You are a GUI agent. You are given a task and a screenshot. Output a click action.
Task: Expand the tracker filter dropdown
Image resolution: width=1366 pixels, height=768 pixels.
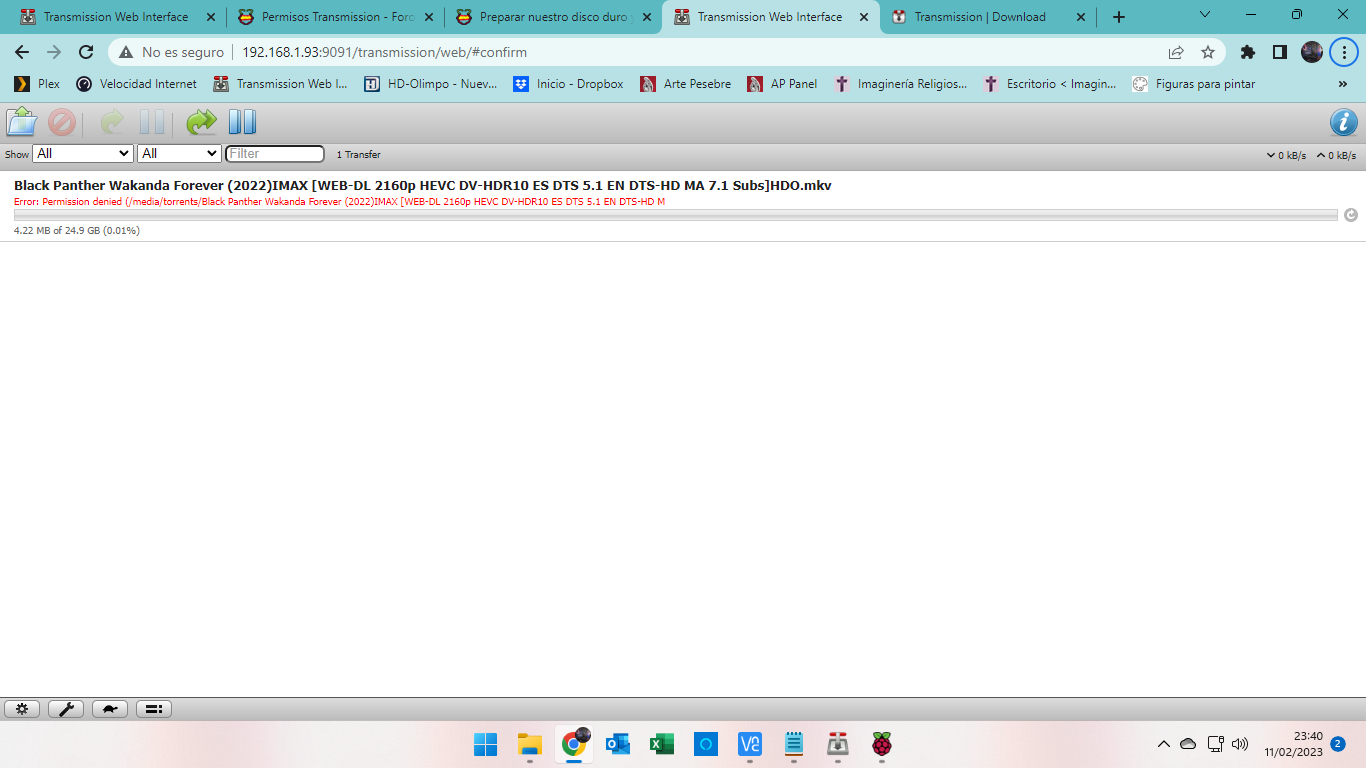tap(179, 154)
